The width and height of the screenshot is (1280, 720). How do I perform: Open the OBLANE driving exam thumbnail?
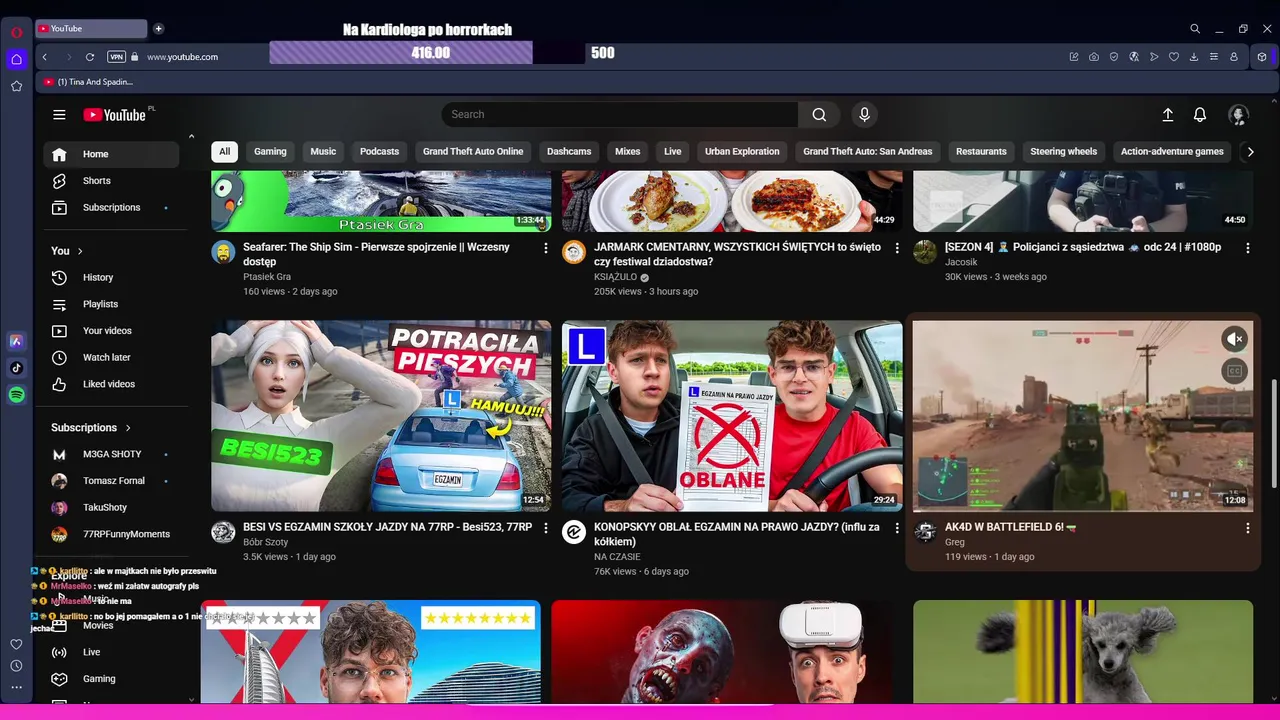732,416
